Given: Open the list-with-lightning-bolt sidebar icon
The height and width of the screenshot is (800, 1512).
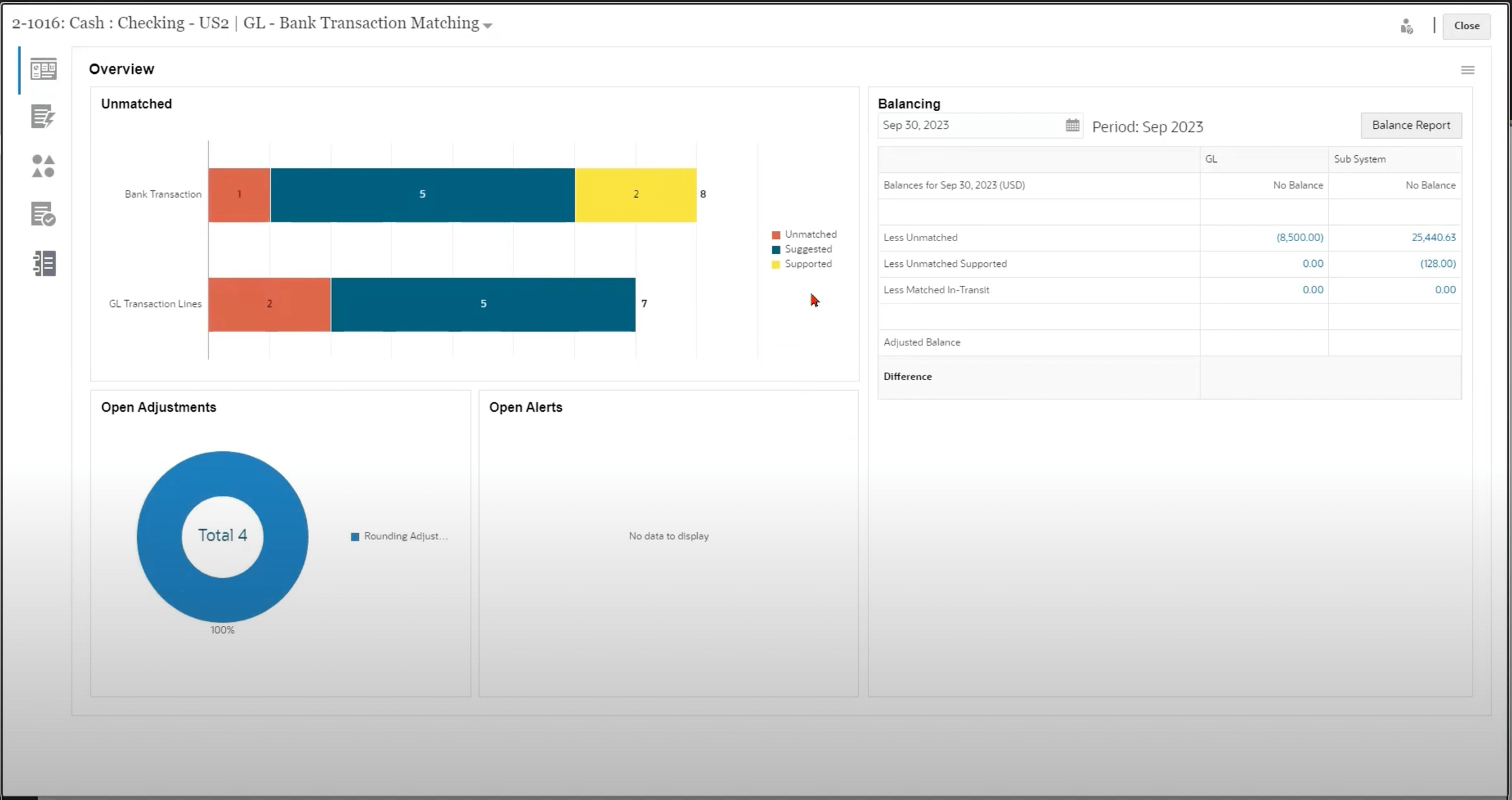Looking at the screenshot, I should [x=43, y=117].
